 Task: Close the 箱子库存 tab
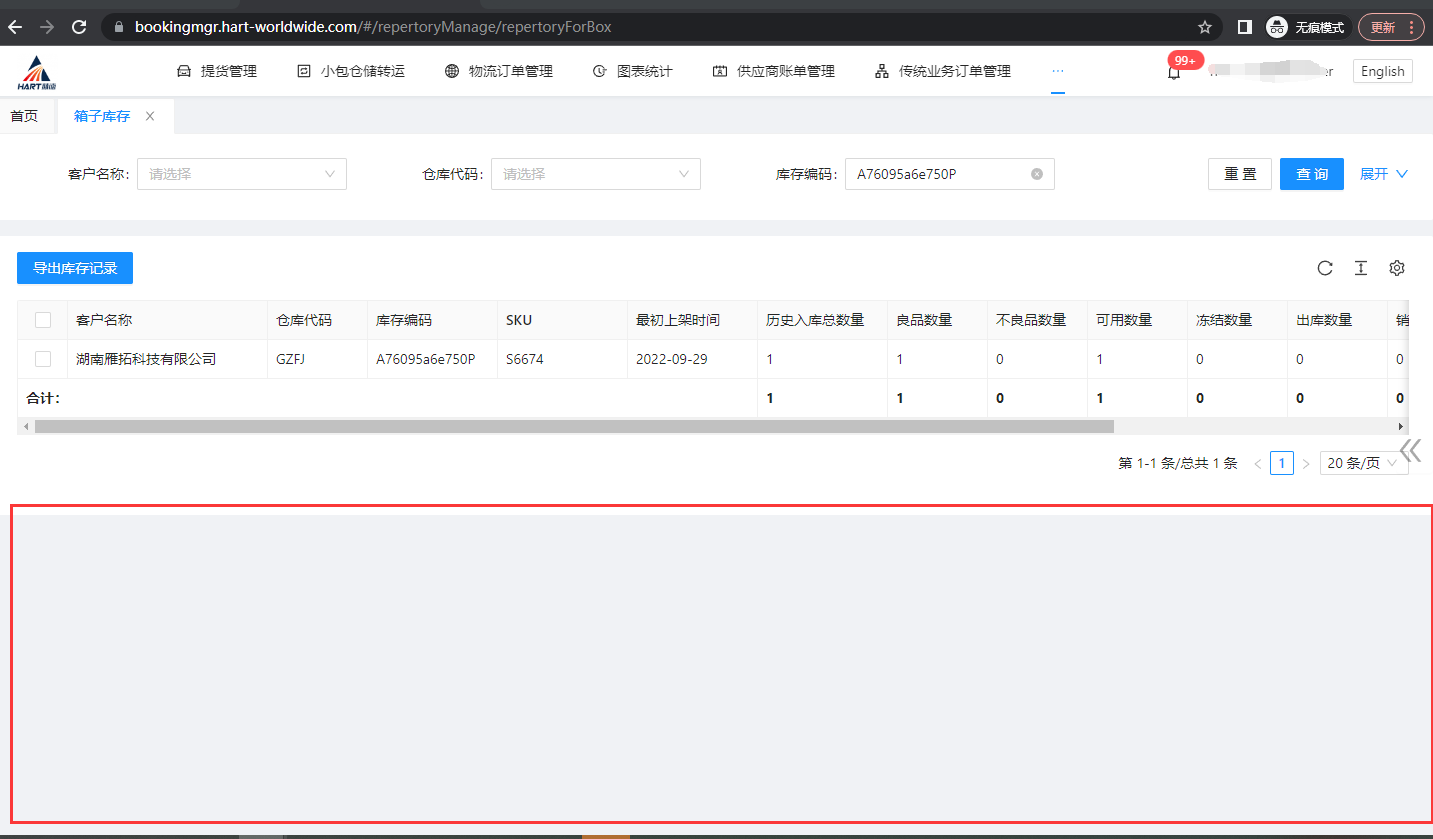[x=150, y=116]
